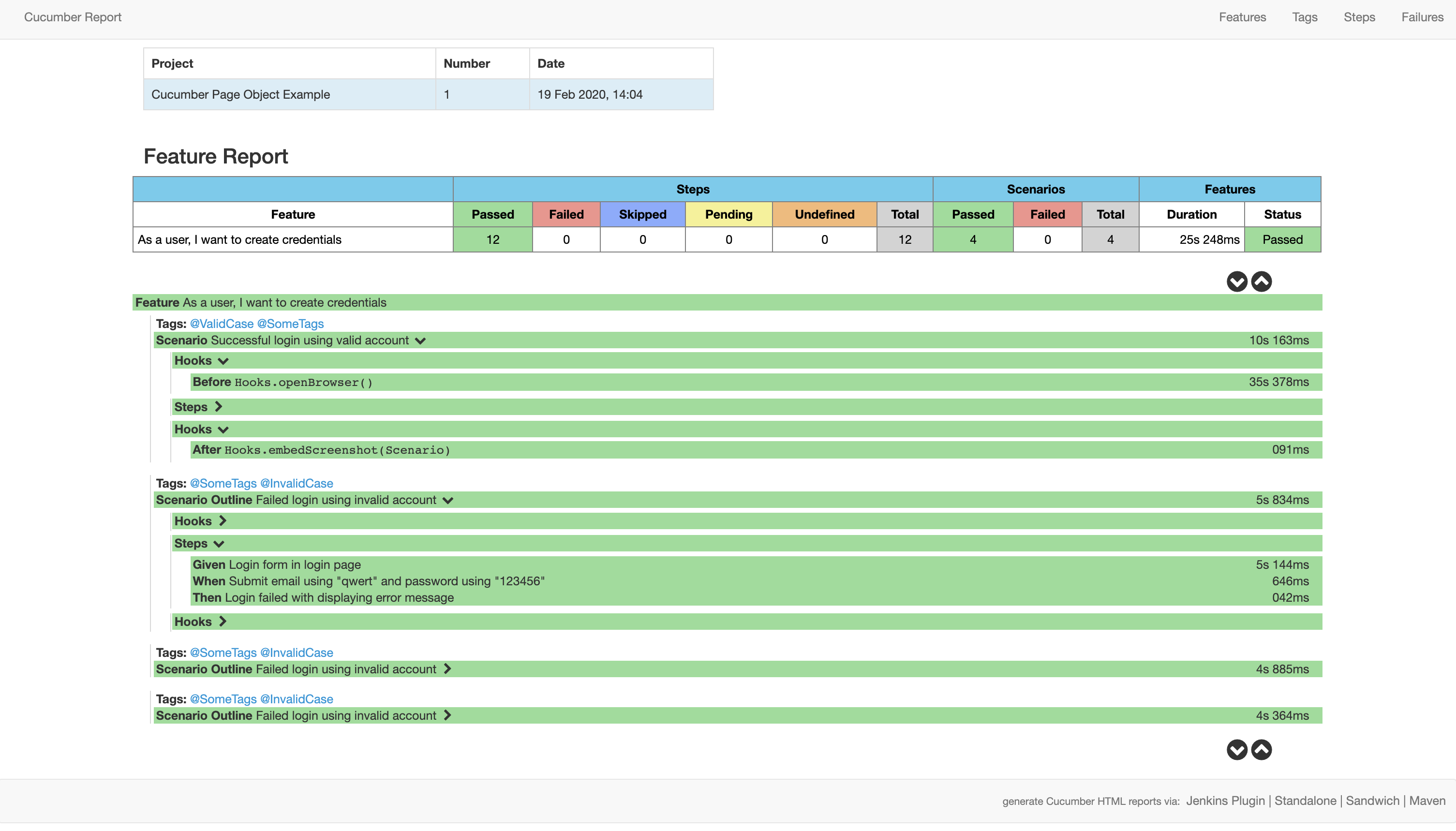
Task: Open the Features nav item
Action: pos(1242,17)
